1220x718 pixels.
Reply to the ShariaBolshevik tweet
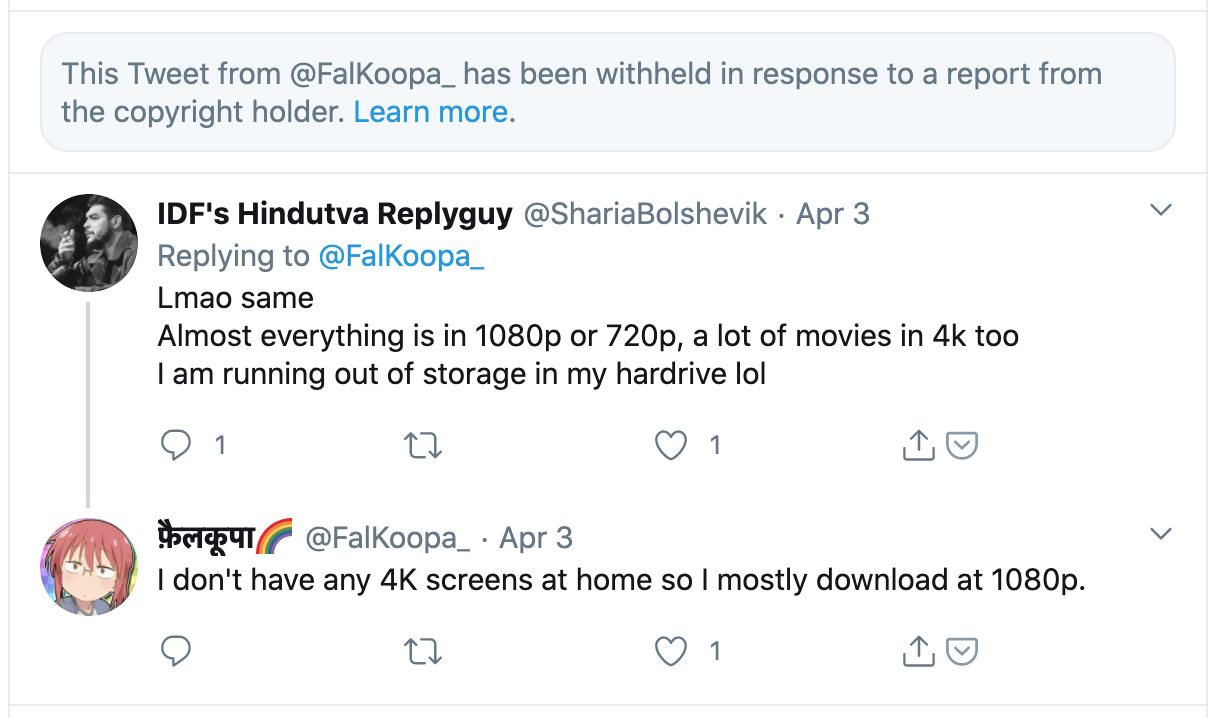tap(176, 445)
